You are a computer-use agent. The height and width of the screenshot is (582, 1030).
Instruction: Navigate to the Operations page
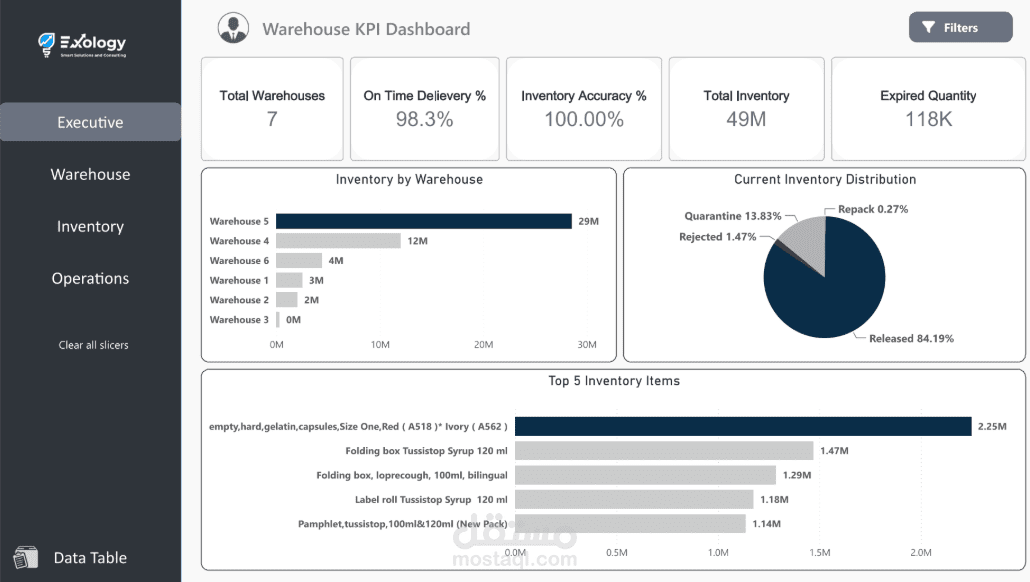click(90, 279)
